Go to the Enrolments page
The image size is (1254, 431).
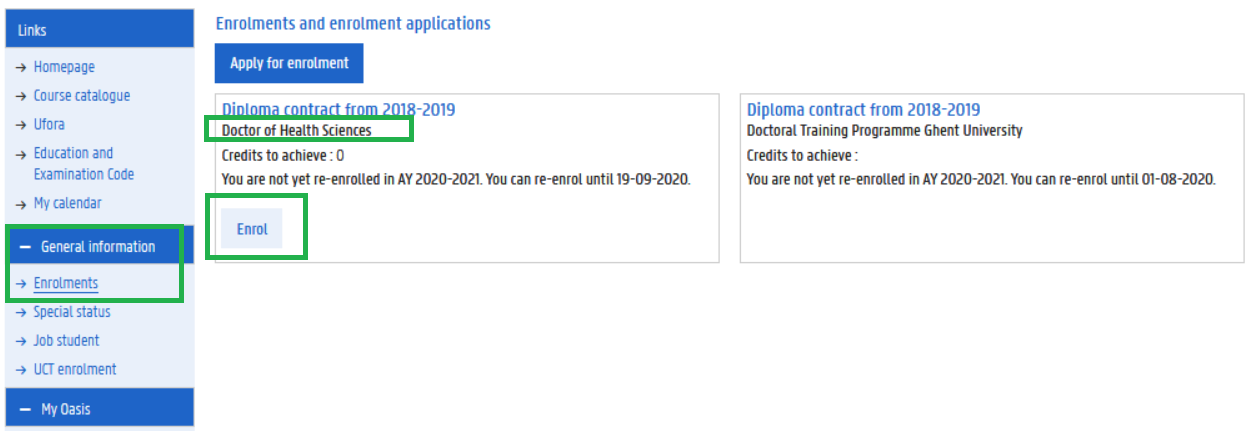[66, 283]
